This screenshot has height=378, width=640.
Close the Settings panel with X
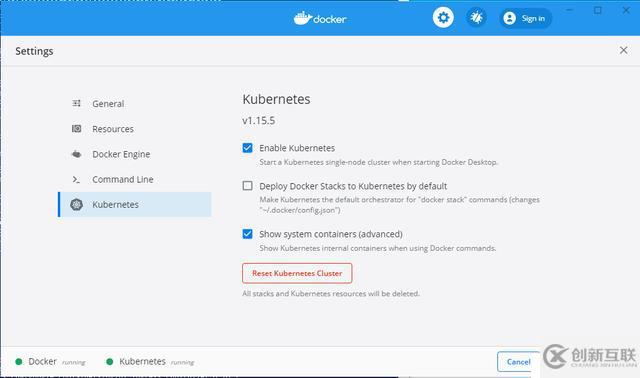[623, 50]
